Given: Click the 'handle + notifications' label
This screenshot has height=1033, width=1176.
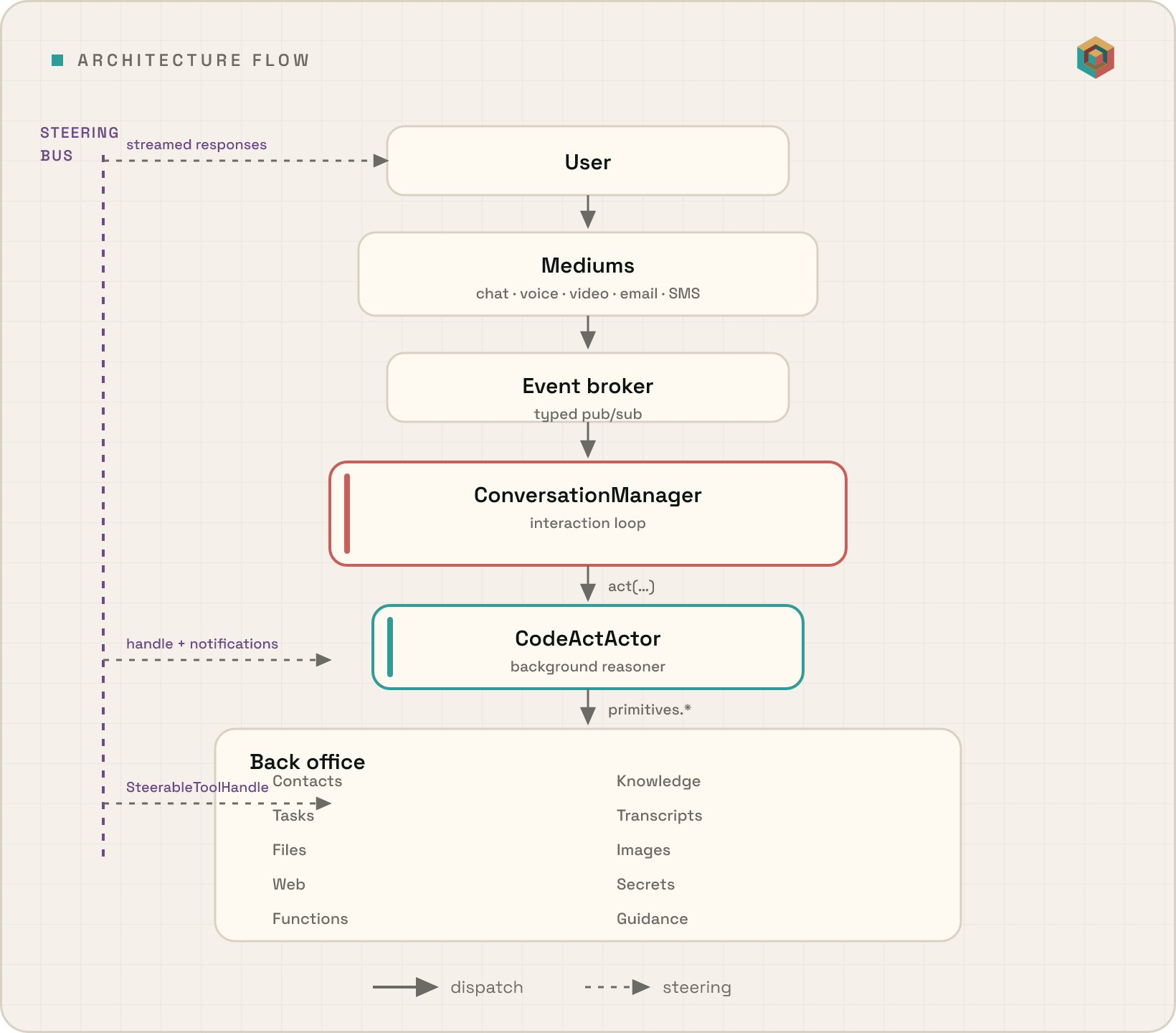Looking at the screenshot, I should tap(202, 643).
